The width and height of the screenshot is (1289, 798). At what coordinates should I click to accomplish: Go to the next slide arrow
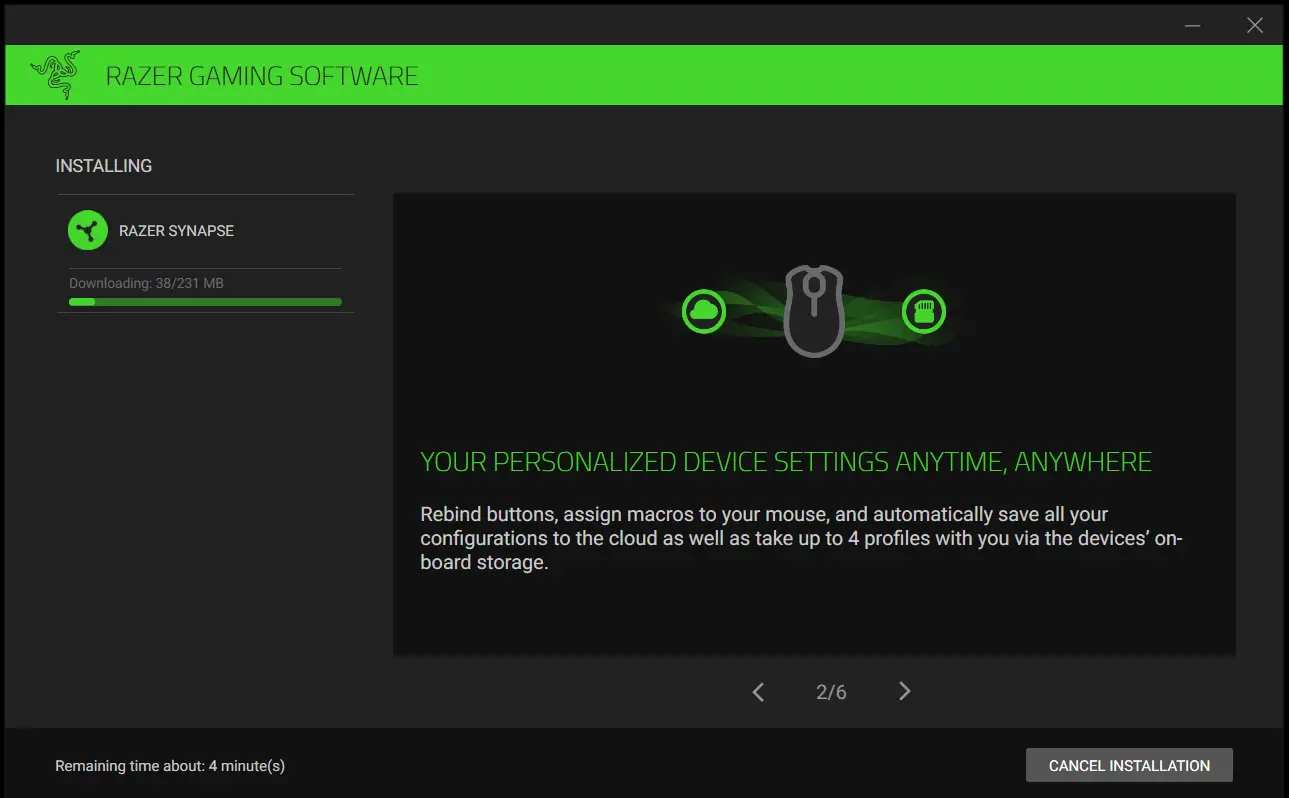904,691
